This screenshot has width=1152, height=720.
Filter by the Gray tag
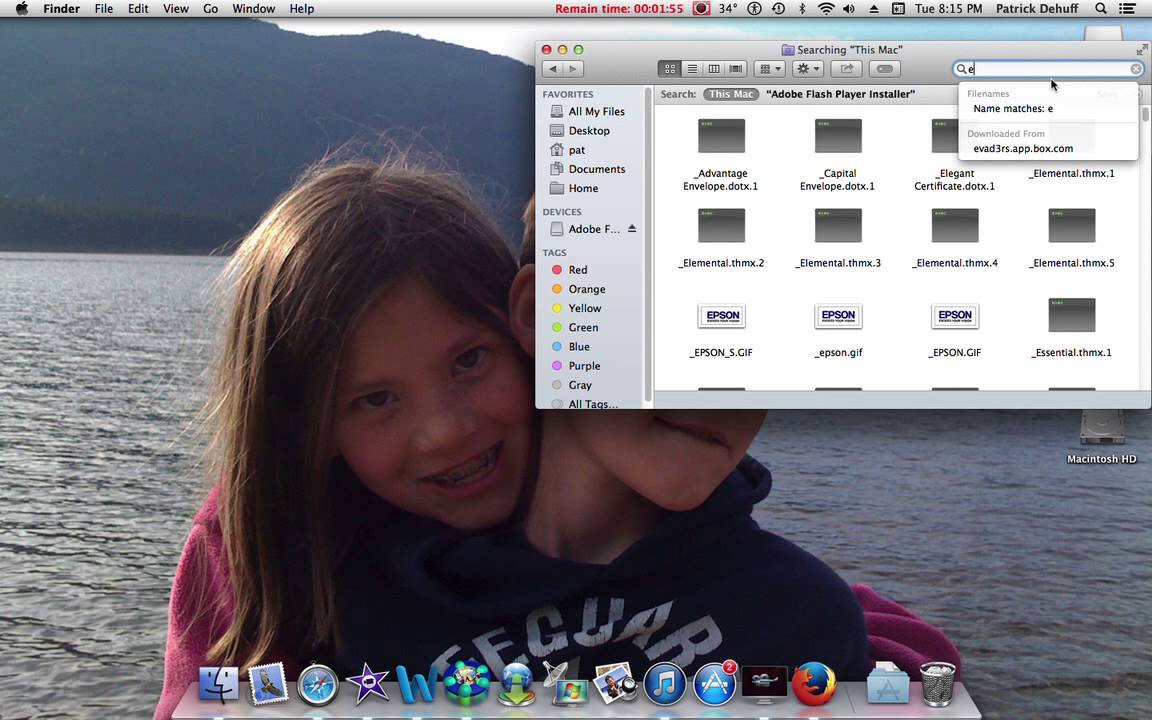click(579, 384)
